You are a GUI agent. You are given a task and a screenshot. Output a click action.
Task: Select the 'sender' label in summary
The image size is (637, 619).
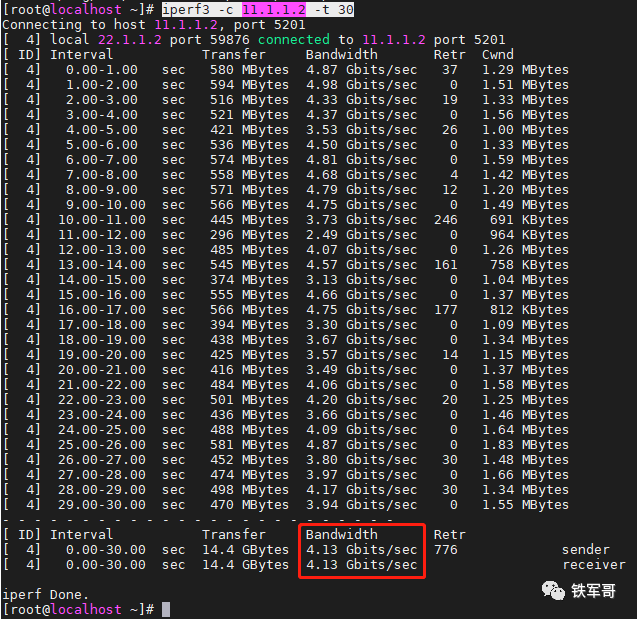click(x=585, y=550)
